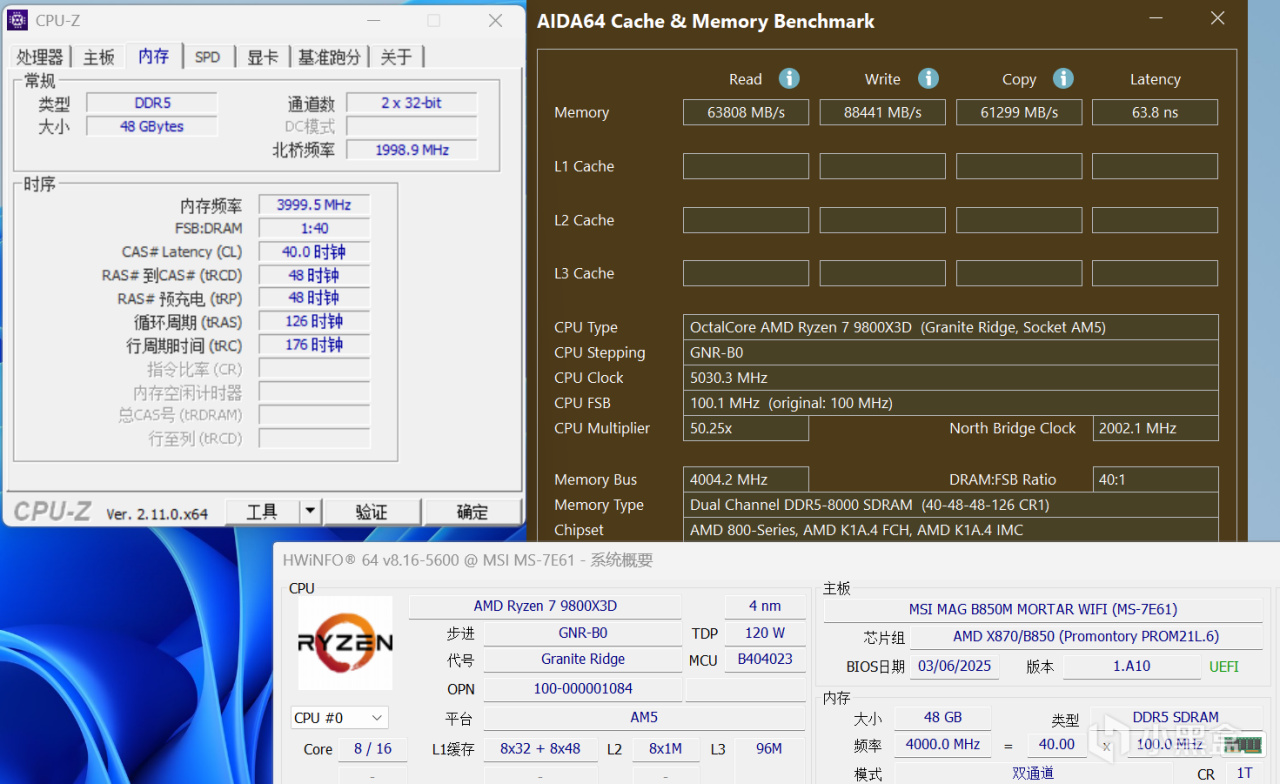The width and height of the screenshot is (1280, 784).
Task: Click the 验证 button
Action: point(372,512)
